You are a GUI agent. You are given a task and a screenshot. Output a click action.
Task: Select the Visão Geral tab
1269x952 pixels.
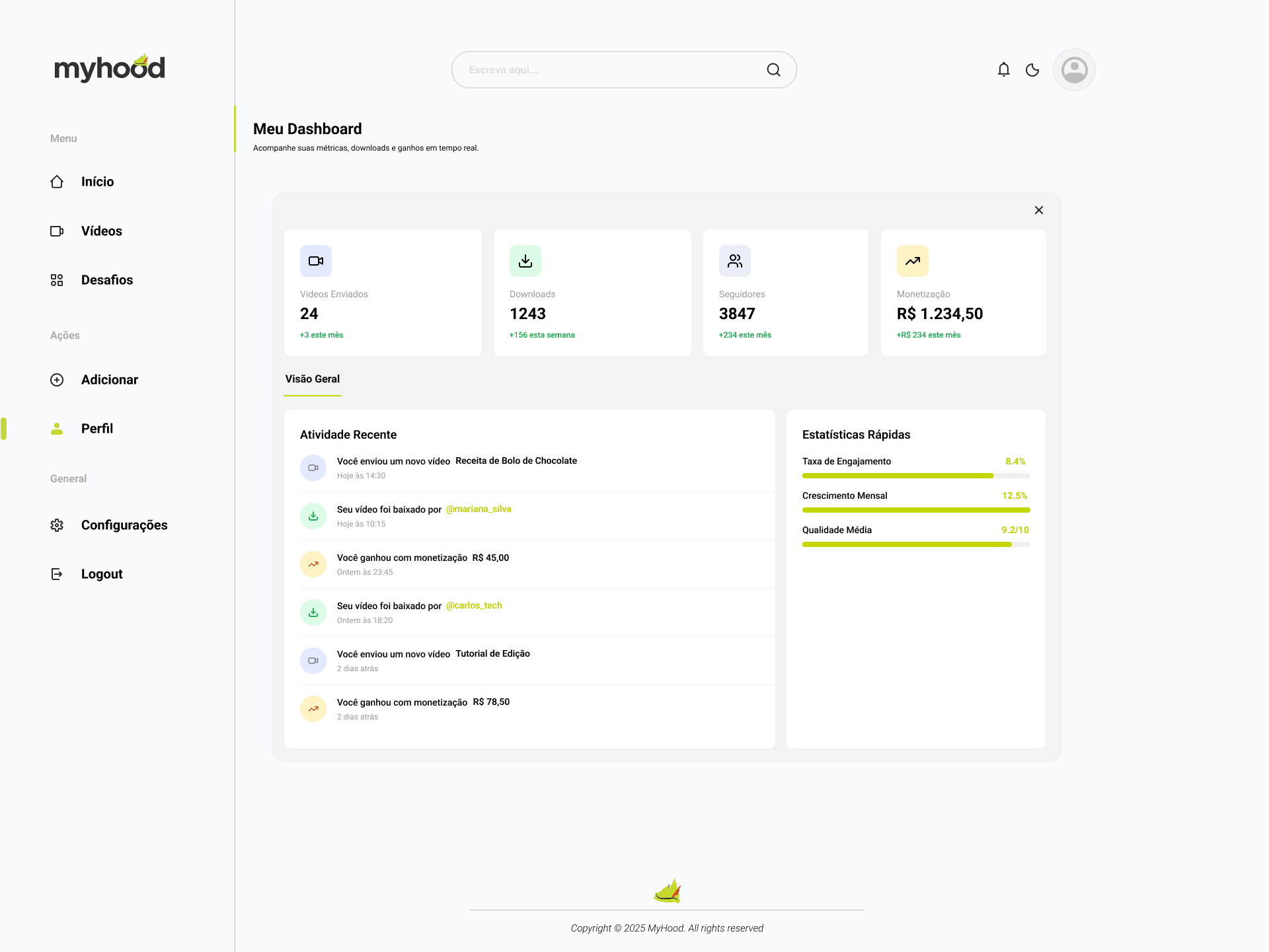click(x=312, y=379)
